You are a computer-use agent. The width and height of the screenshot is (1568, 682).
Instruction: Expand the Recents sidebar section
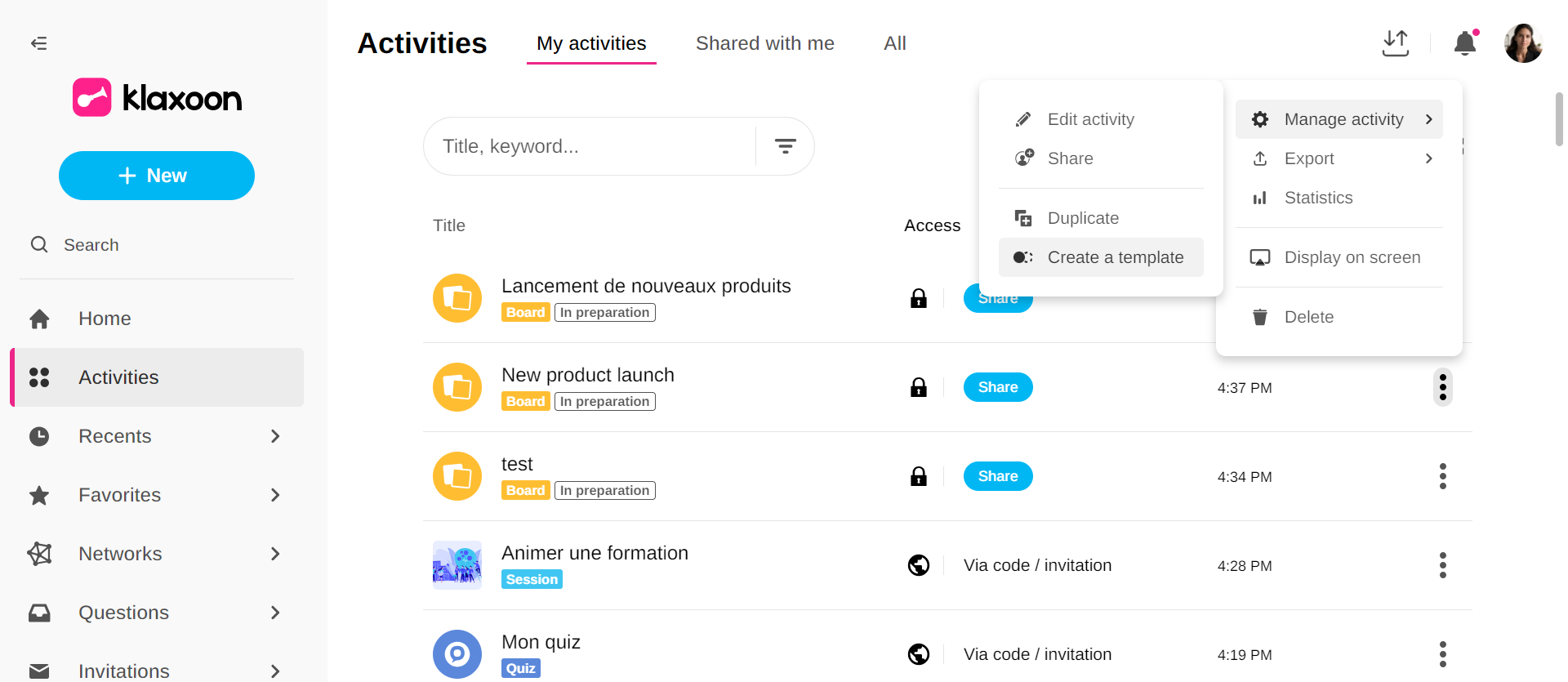(x=275, y=436)
